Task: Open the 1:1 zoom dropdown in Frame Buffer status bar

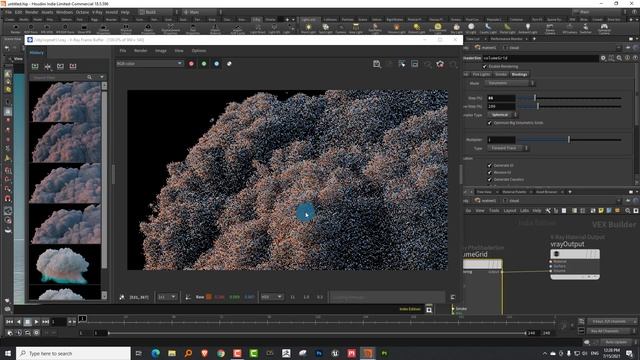Action: [167, 297]
